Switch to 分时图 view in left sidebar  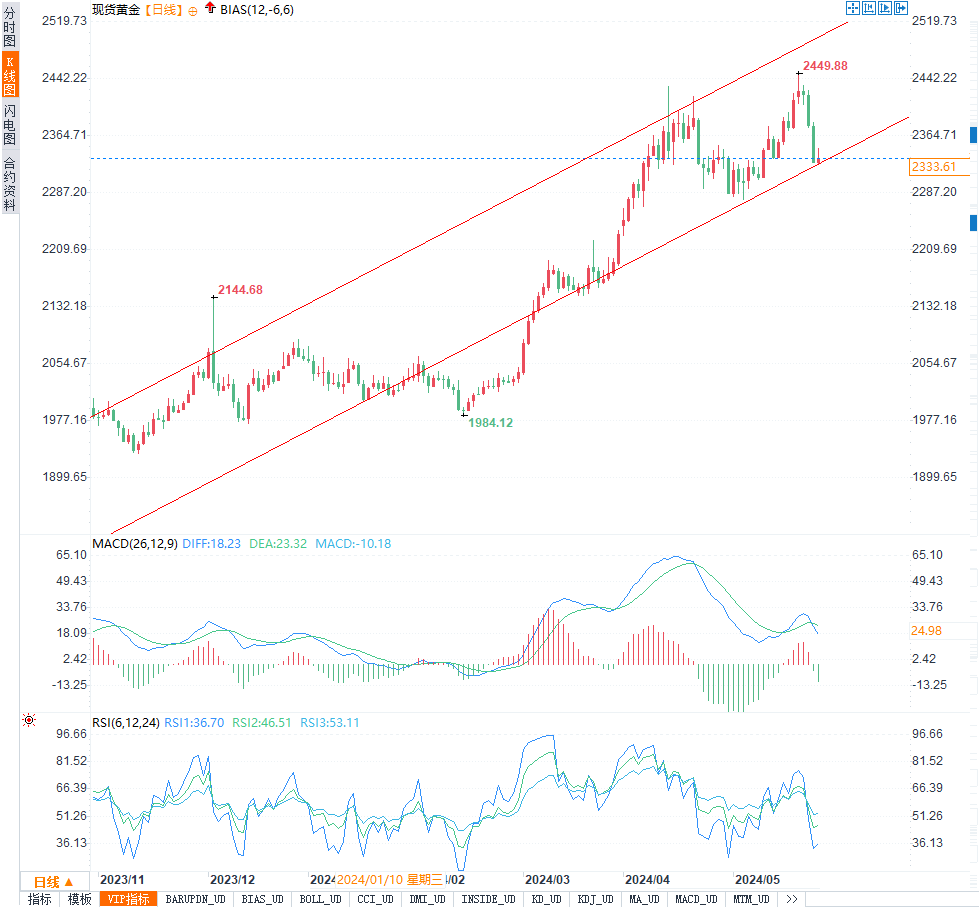[9, 28]
